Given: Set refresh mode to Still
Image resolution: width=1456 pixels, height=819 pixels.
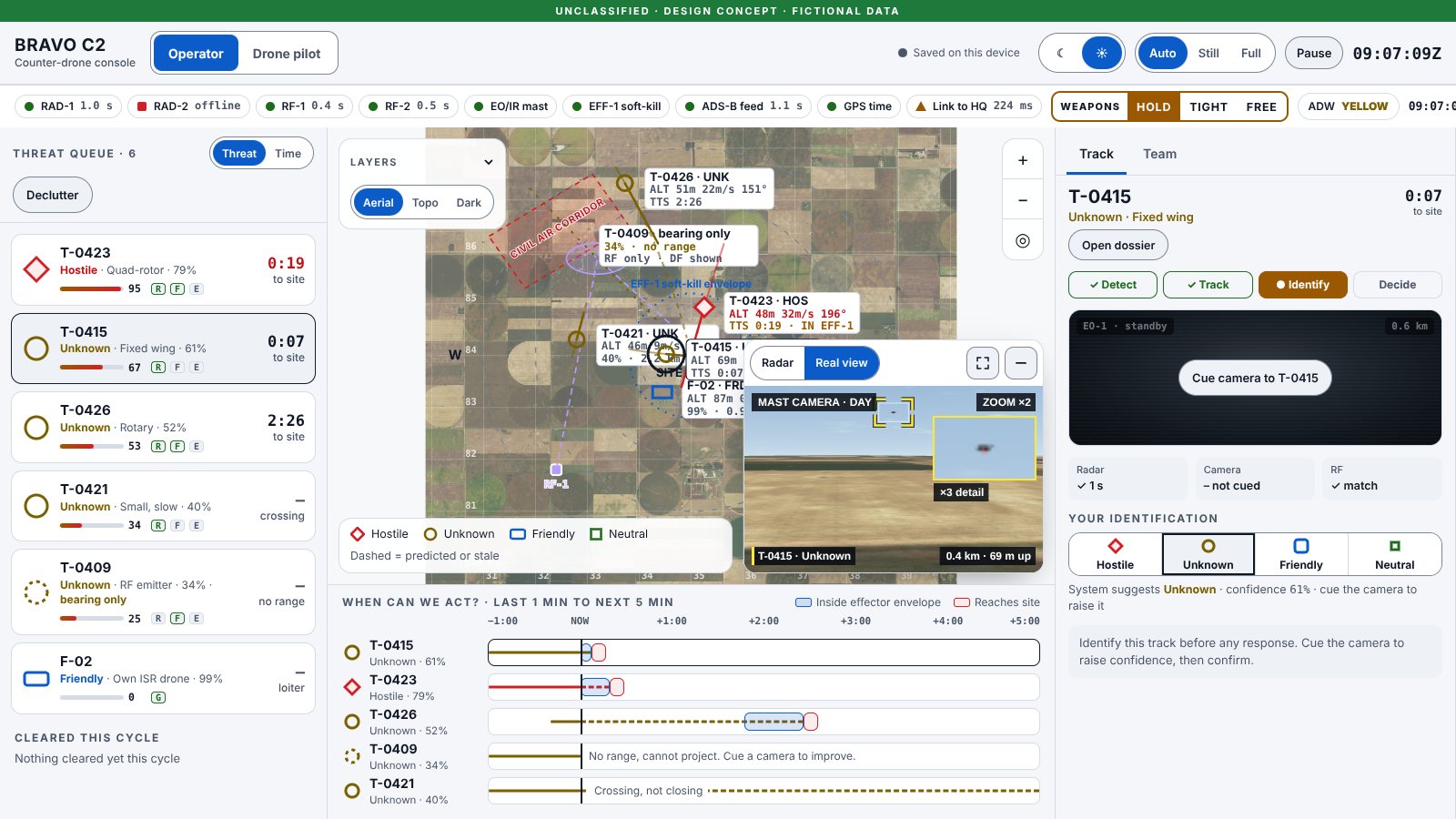Looking at the screenshot, I should pyautogui.click(x=1208, y=54).
